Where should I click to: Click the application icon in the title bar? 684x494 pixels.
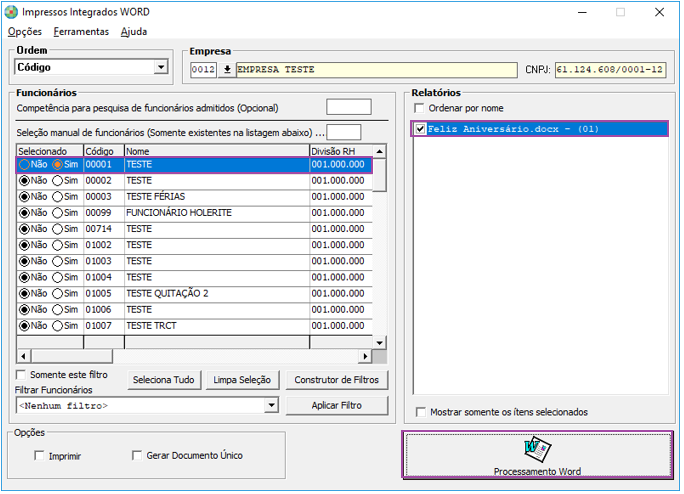click(x=11, y=12)
